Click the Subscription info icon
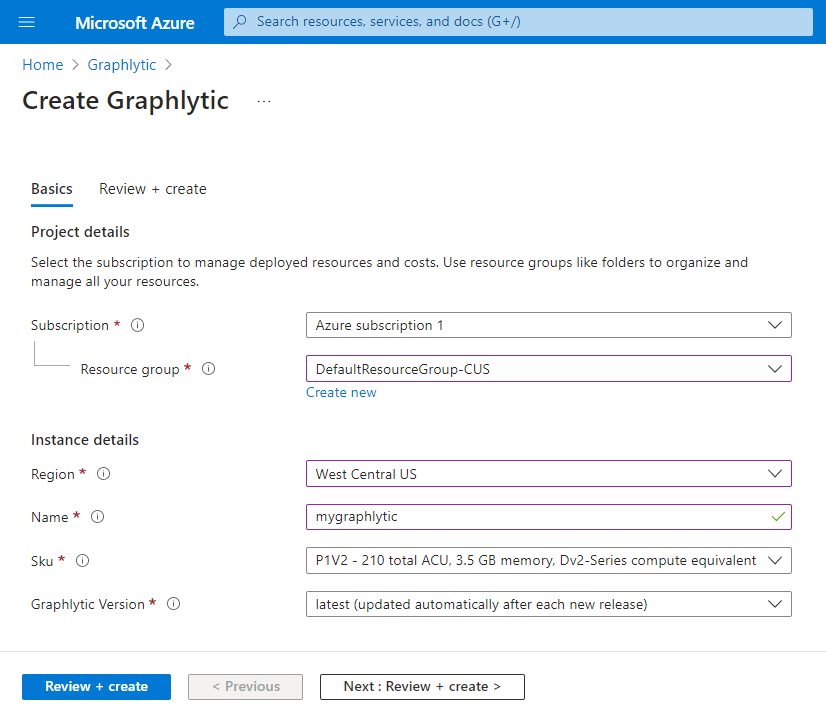826x722 pixels. click(138, 325)
